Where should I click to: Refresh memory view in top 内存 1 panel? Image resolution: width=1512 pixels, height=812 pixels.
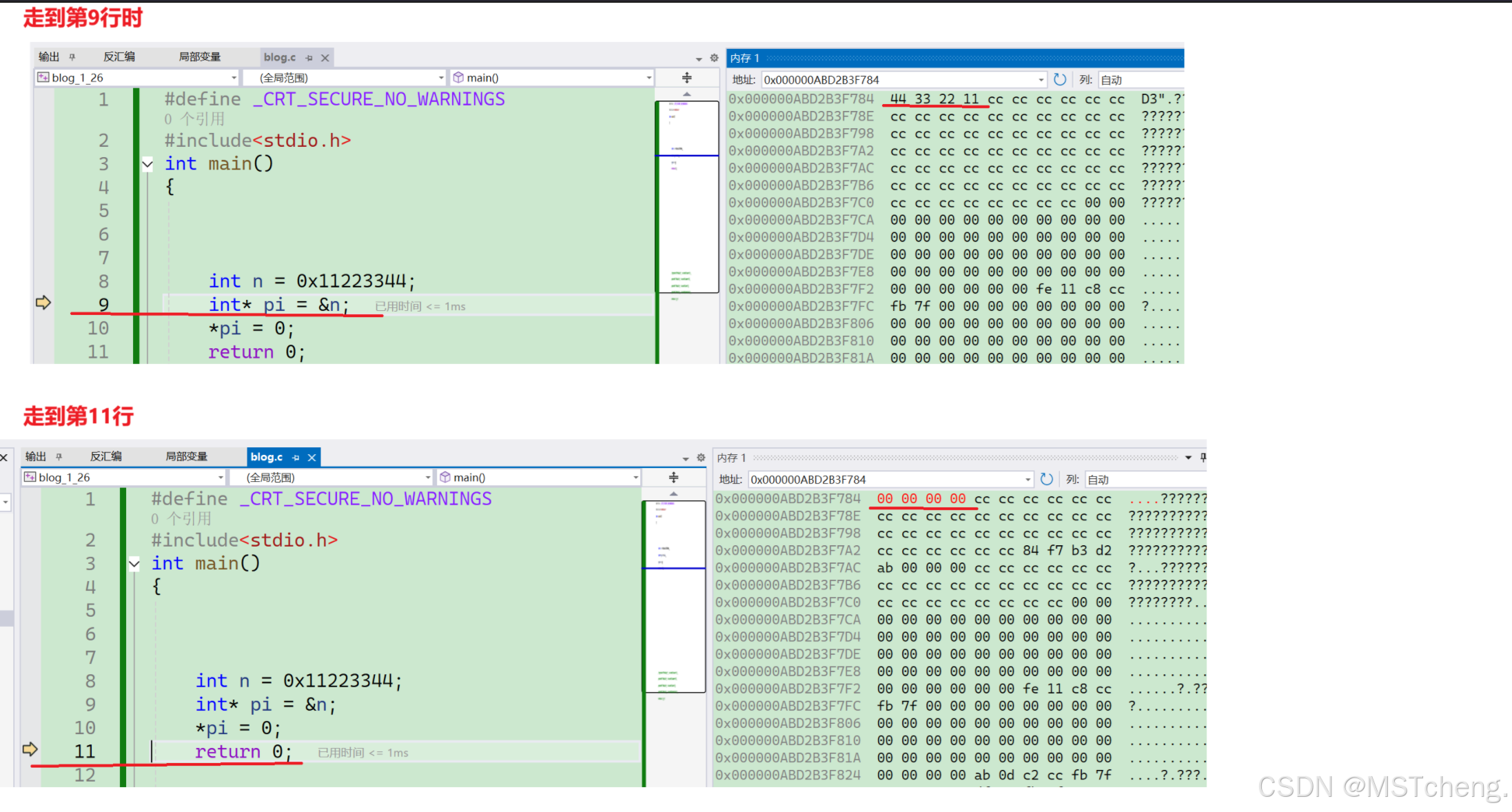pyautogui.click(x=1060, y=80)
